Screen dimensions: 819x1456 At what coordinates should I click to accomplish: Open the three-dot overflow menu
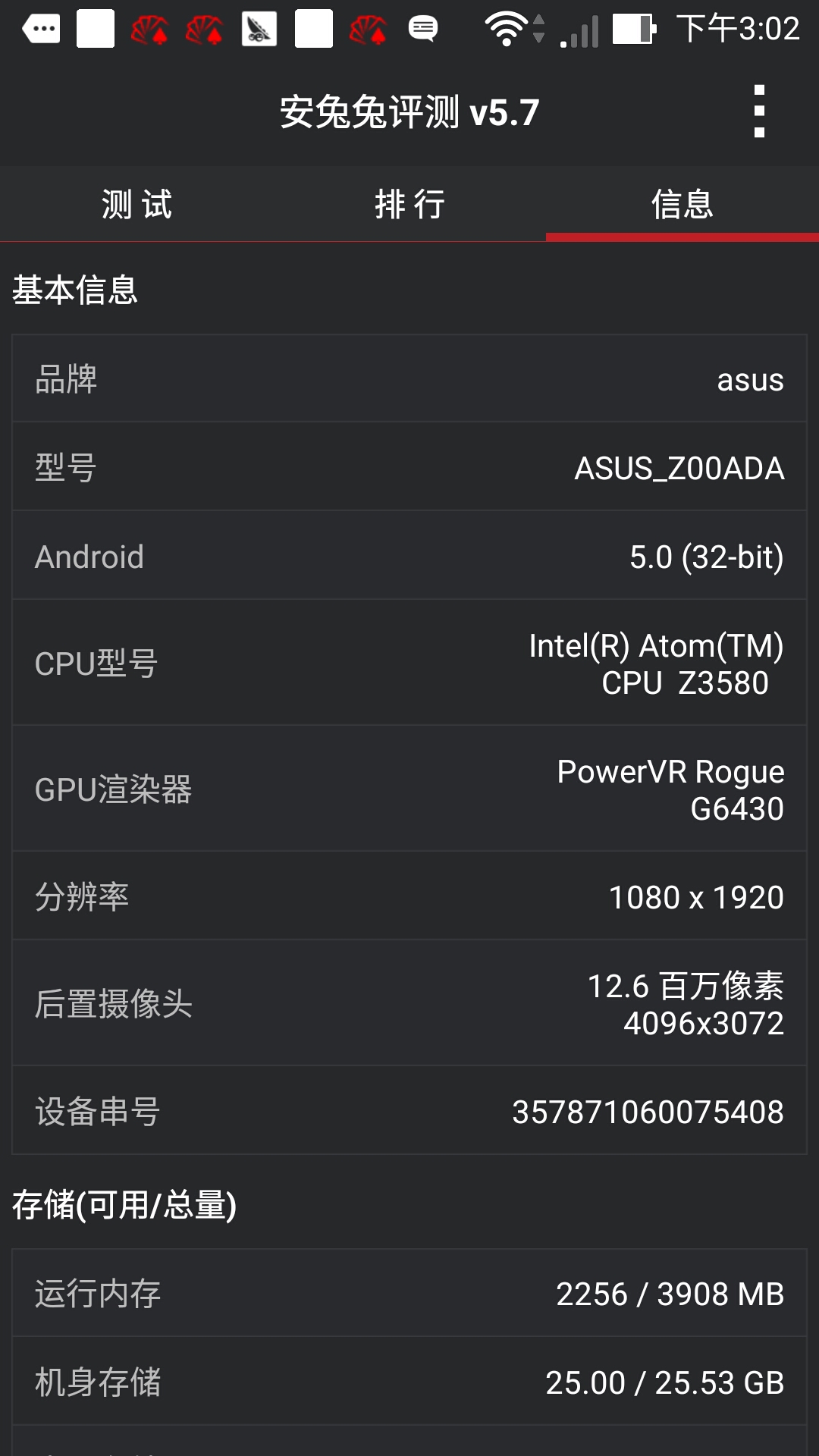(759, 112)
